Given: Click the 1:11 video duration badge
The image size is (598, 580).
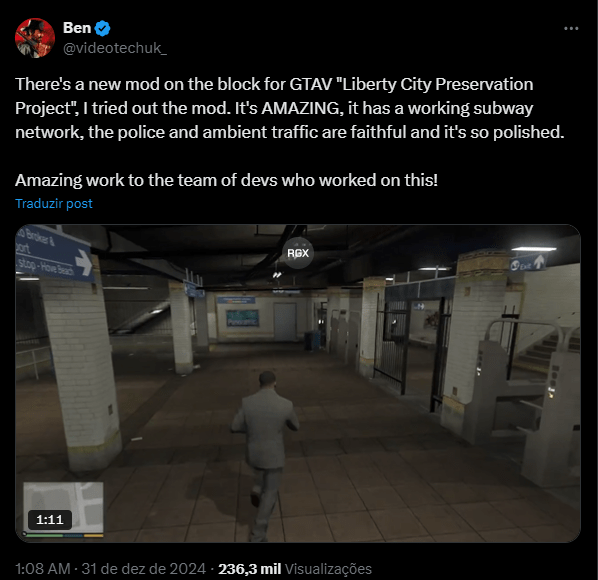Looking at the screenshot, I should point(50,519).
